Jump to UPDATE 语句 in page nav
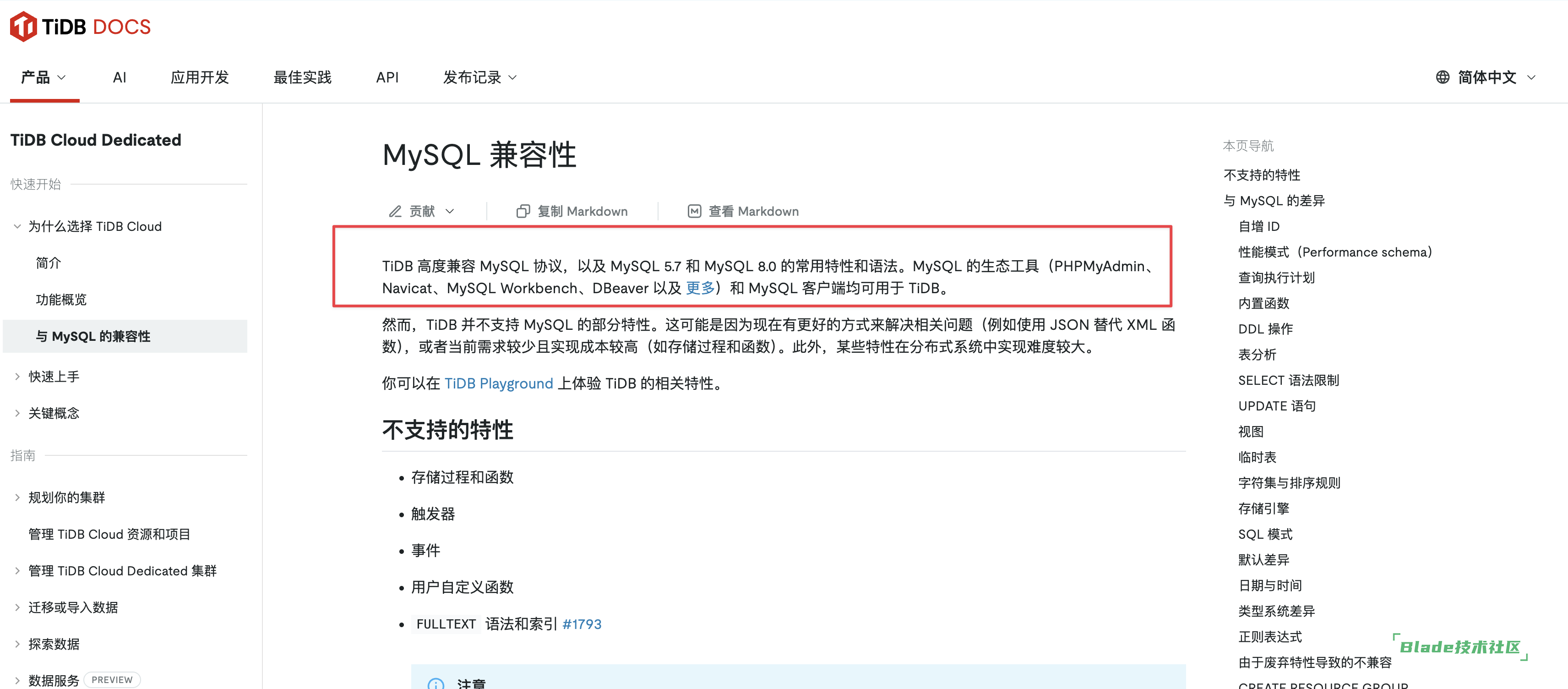 click(x=1277, y=406)
